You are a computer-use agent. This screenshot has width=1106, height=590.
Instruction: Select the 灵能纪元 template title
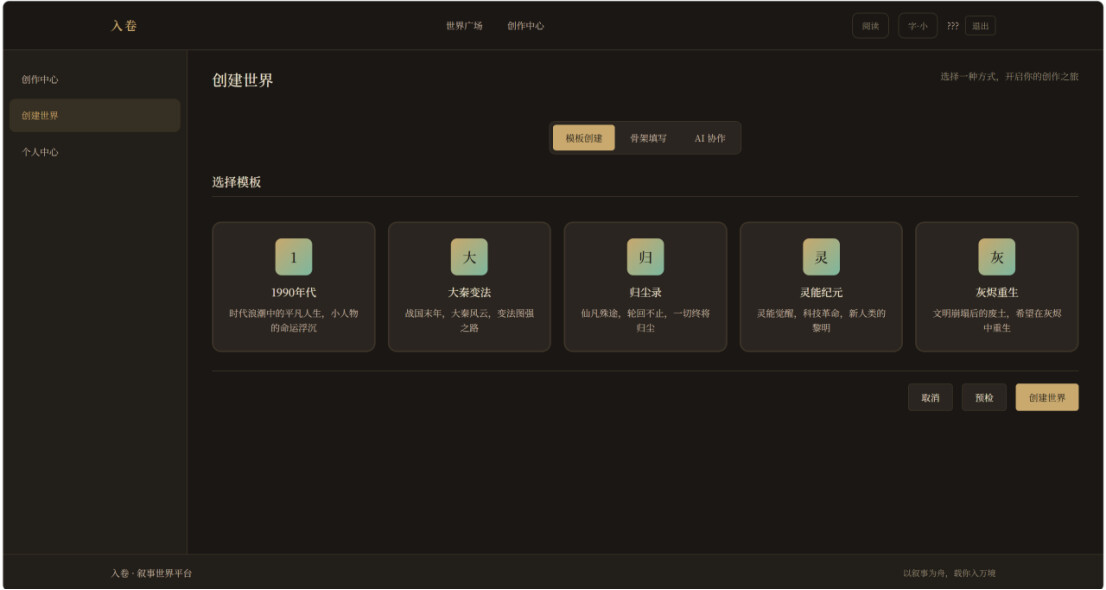[x=821, y=292]
